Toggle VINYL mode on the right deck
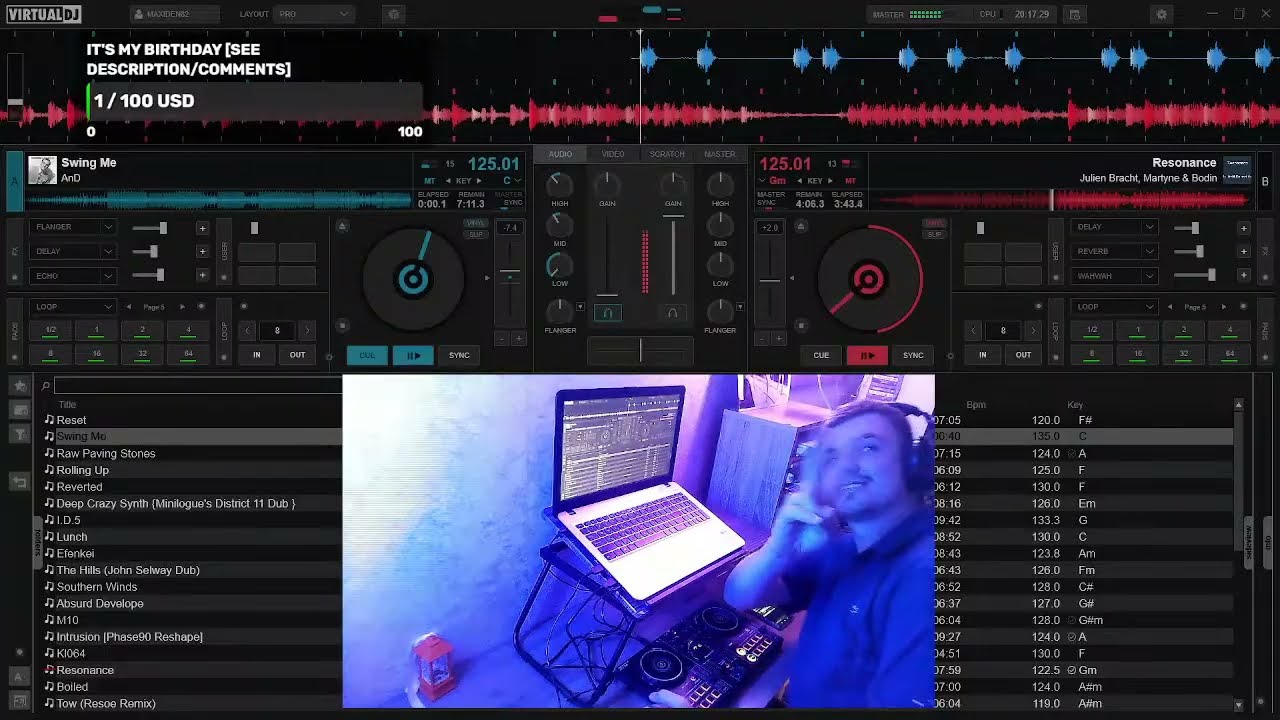 (x=934, y=223)
